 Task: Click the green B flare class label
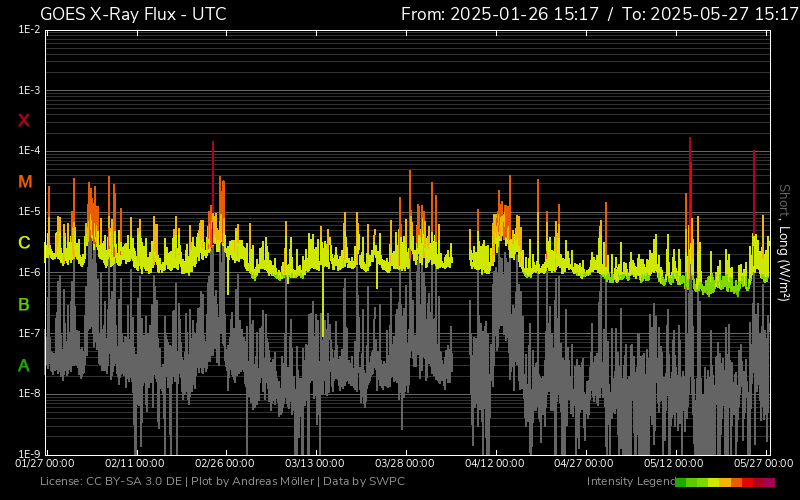(24, 305)
